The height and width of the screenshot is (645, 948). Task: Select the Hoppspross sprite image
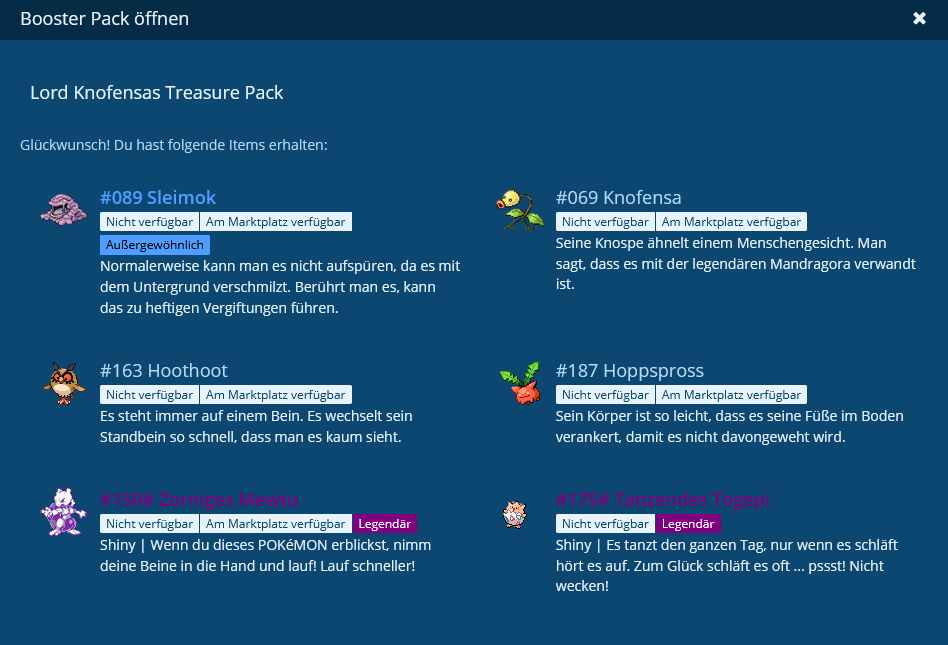click(519, 382)
